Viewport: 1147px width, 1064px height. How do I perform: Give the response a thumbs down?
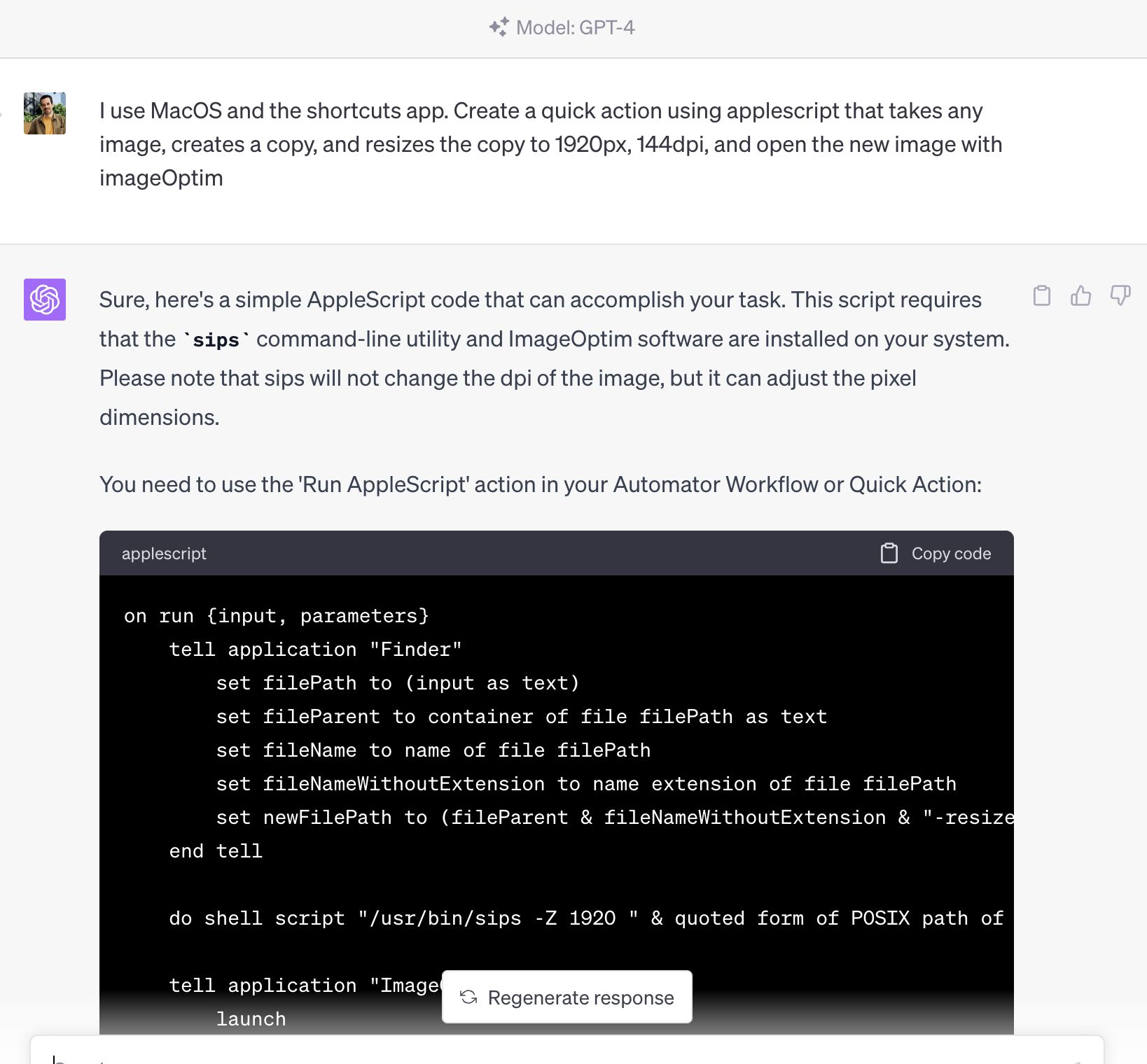[1120, 296]
